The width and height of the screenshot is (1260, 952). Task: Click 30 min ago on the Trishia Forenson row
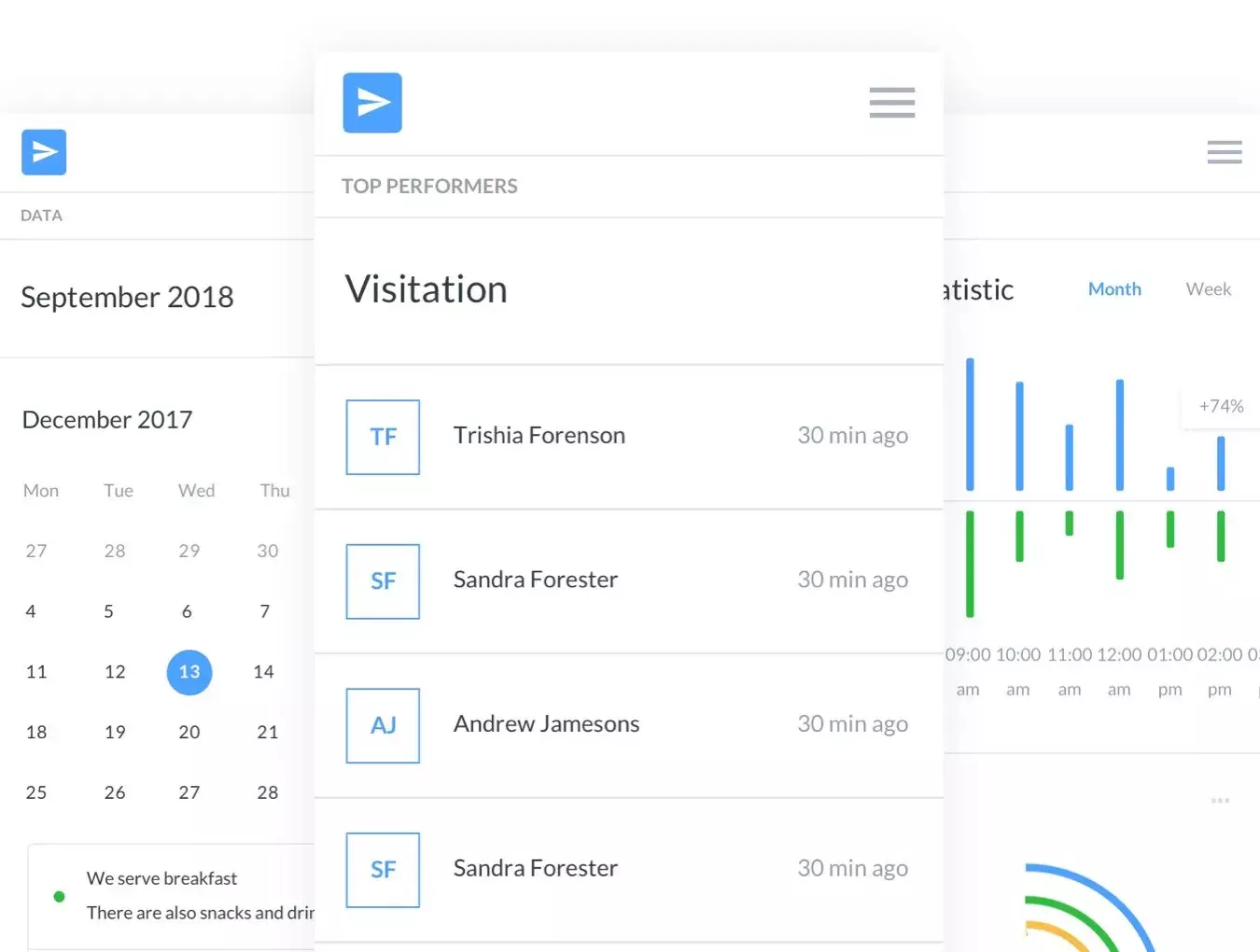point(852,436)
